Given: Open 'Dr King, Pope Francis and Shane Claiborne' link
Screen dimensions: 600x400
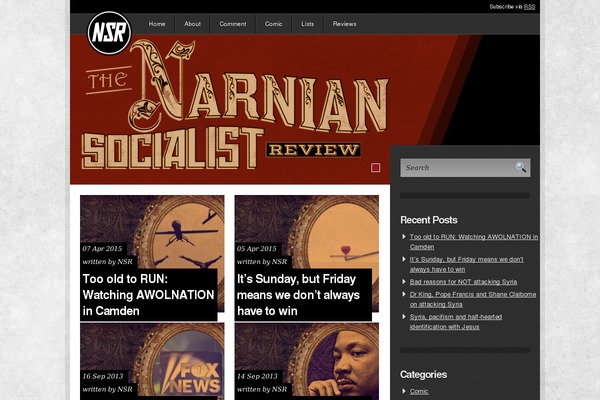Looking at the screenshot, I should (x=473, y=299).
